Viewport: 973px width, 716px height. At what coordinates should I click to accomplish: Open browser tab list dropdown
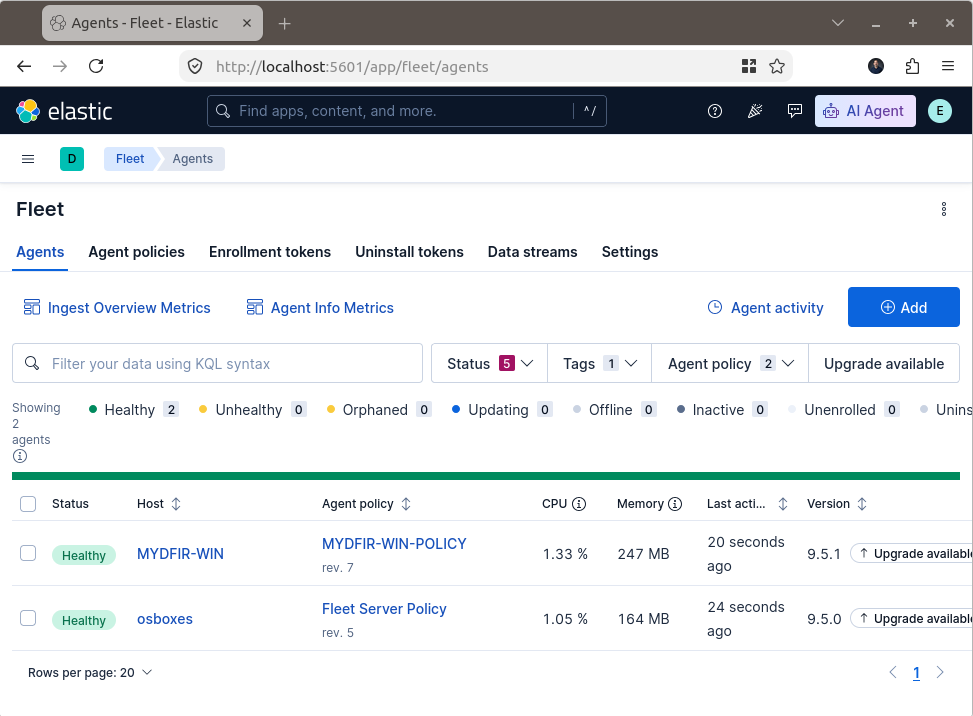click(838, 23)
